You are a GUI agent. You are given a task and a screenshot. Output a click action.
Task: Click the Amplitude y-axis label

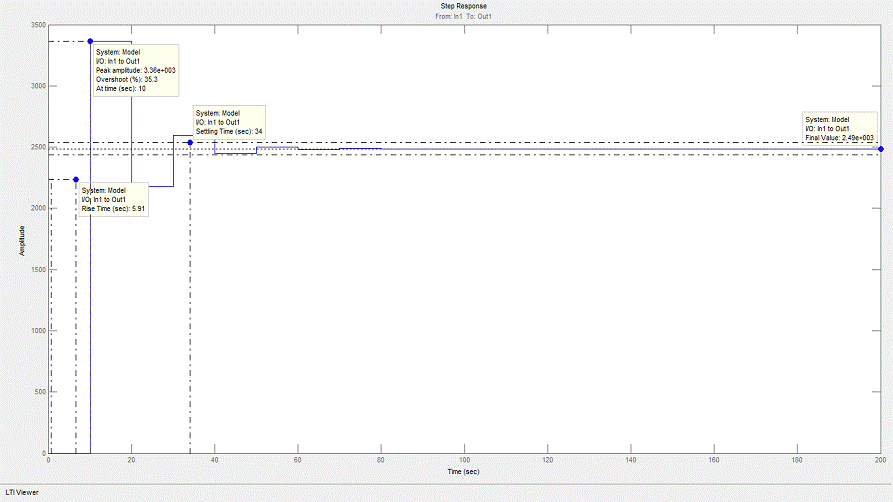[x=22, y=239]
